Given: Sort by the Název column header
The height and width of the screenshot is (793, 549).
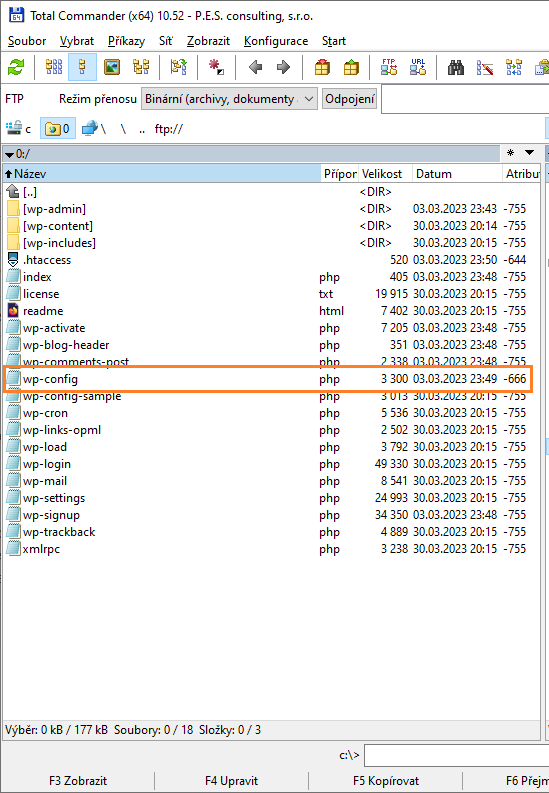Looking at the screenshot, I should [162, 173].
